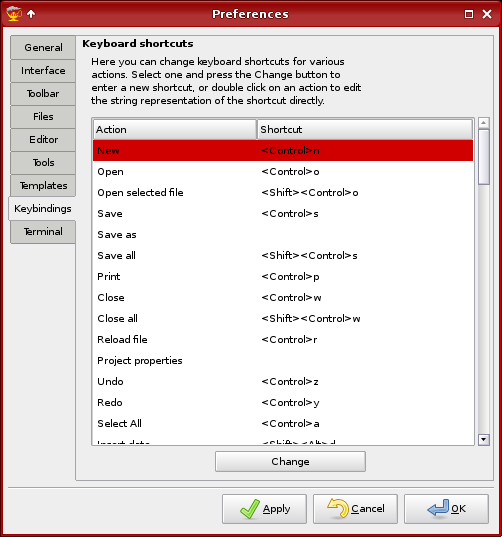Click the blue return arrow OK button

446,509
